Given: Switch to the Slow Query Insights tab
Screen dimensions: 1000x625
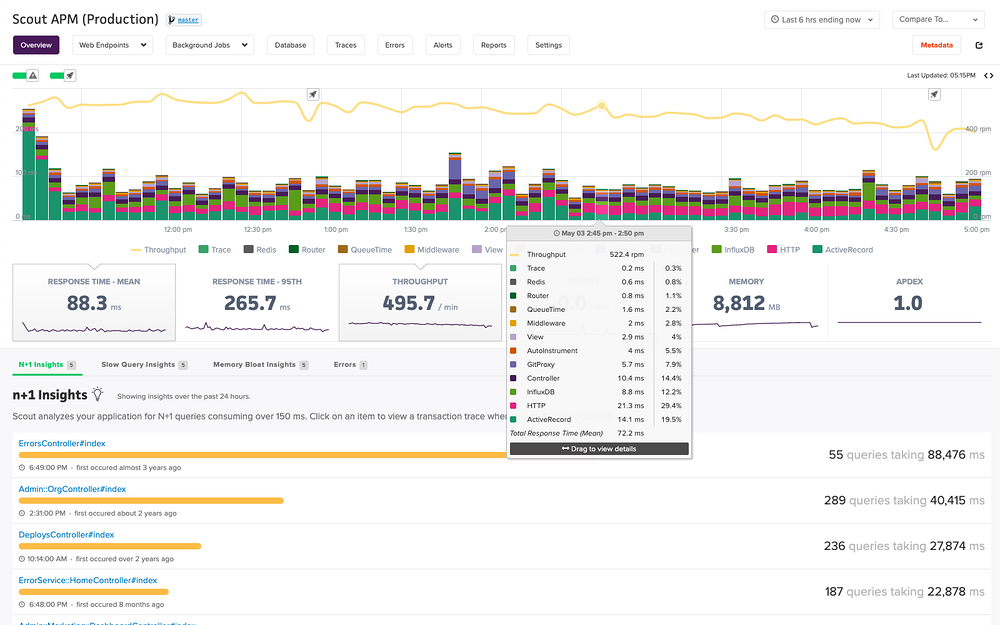Looking at the screenshot, I should 144,365.
